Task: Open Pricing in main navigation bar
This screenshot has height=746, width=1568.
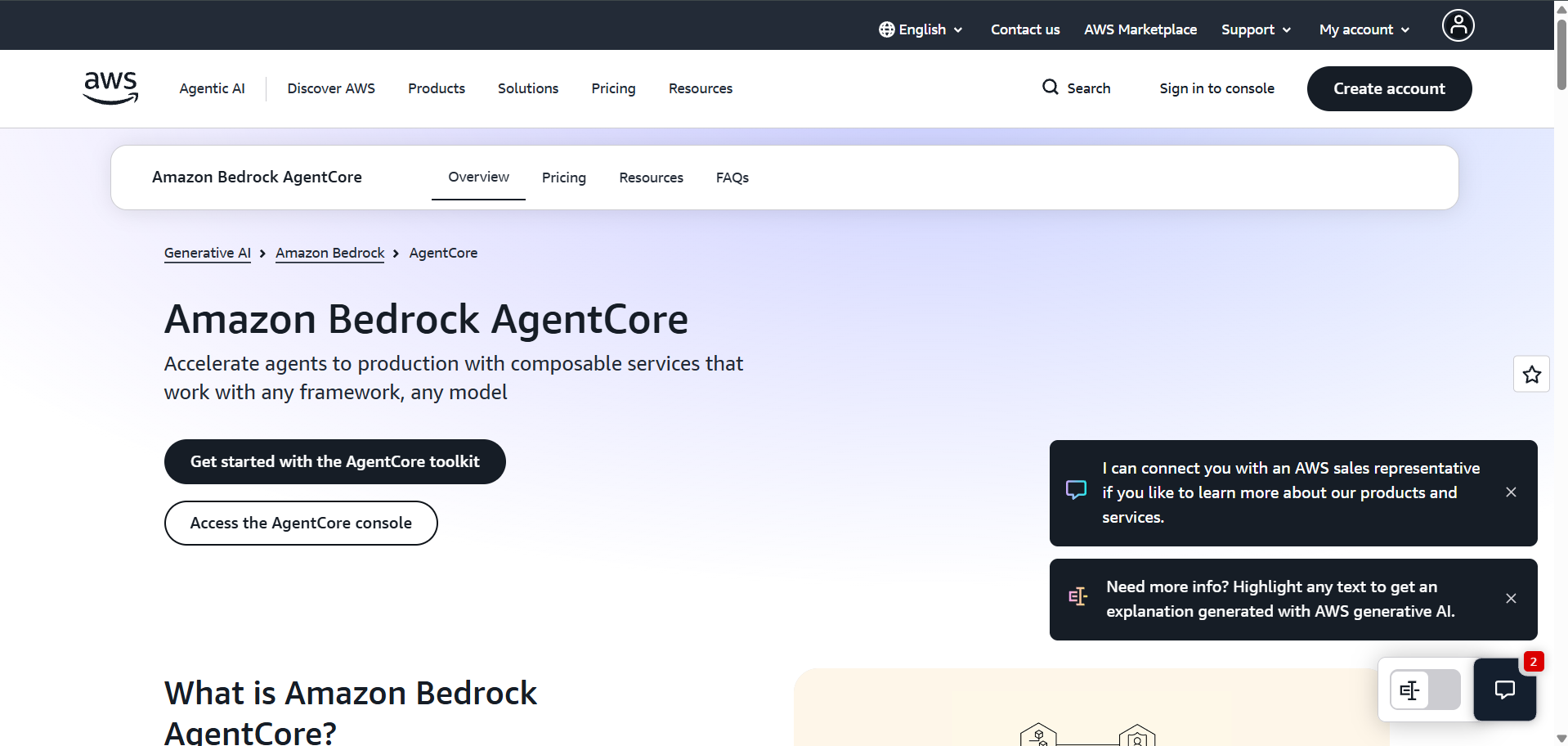Action: 613,88
